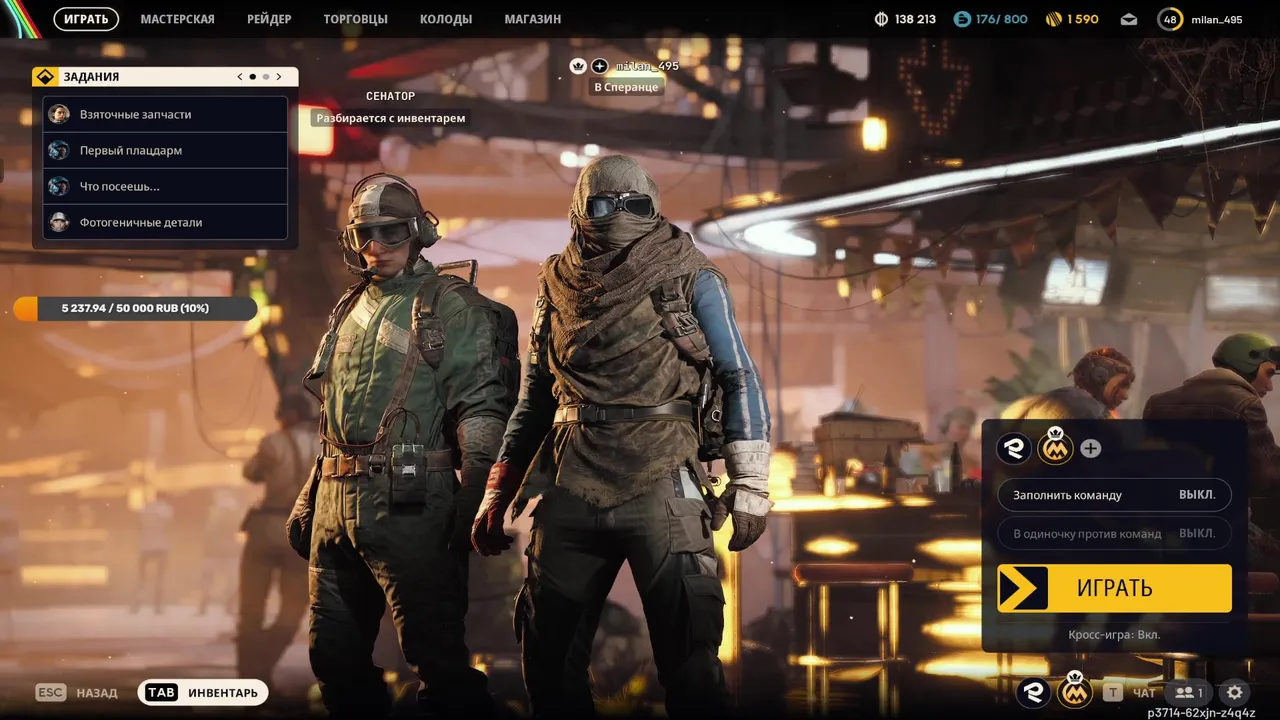The image size is (1280, 720).
Task: Select the second quest page dot
Action: point(266,77)
